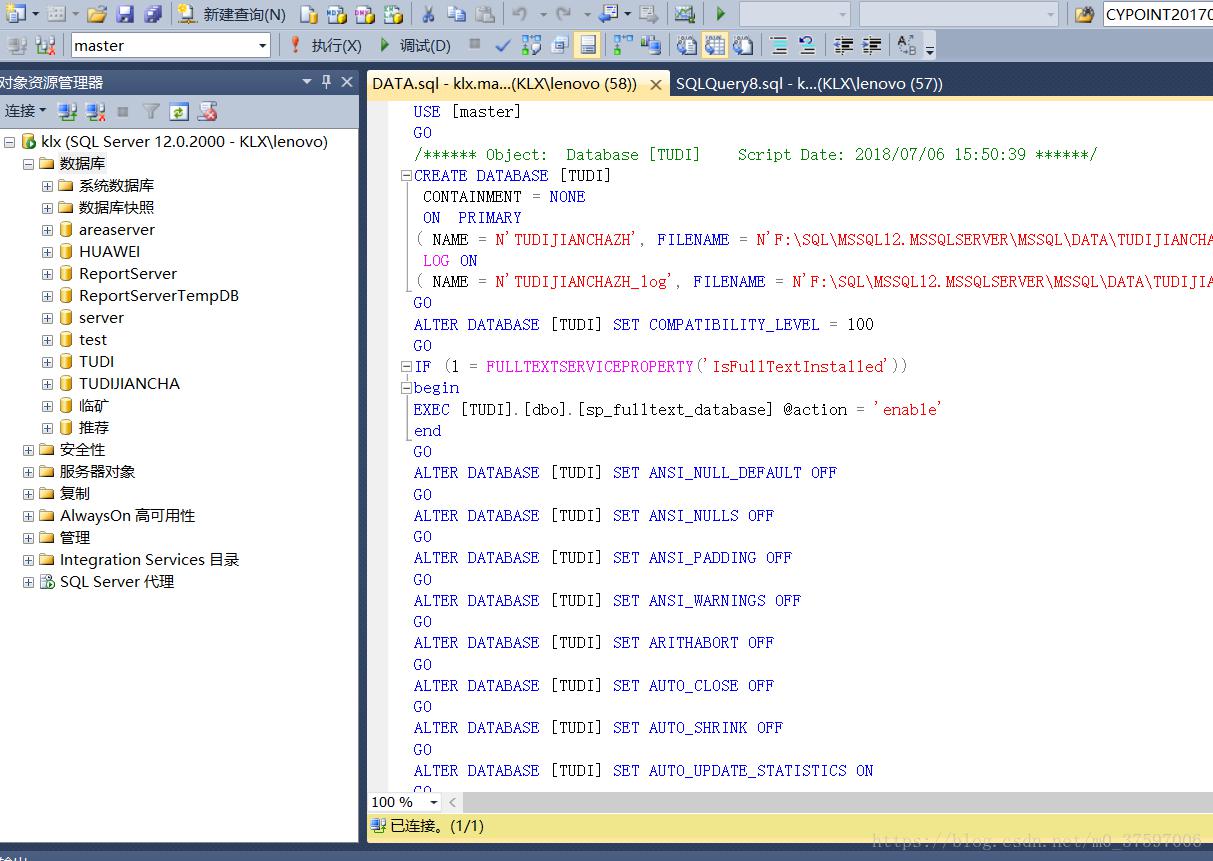Click the Cut scissors icon
Screen dimensions: 1213x861
(427, 14)
